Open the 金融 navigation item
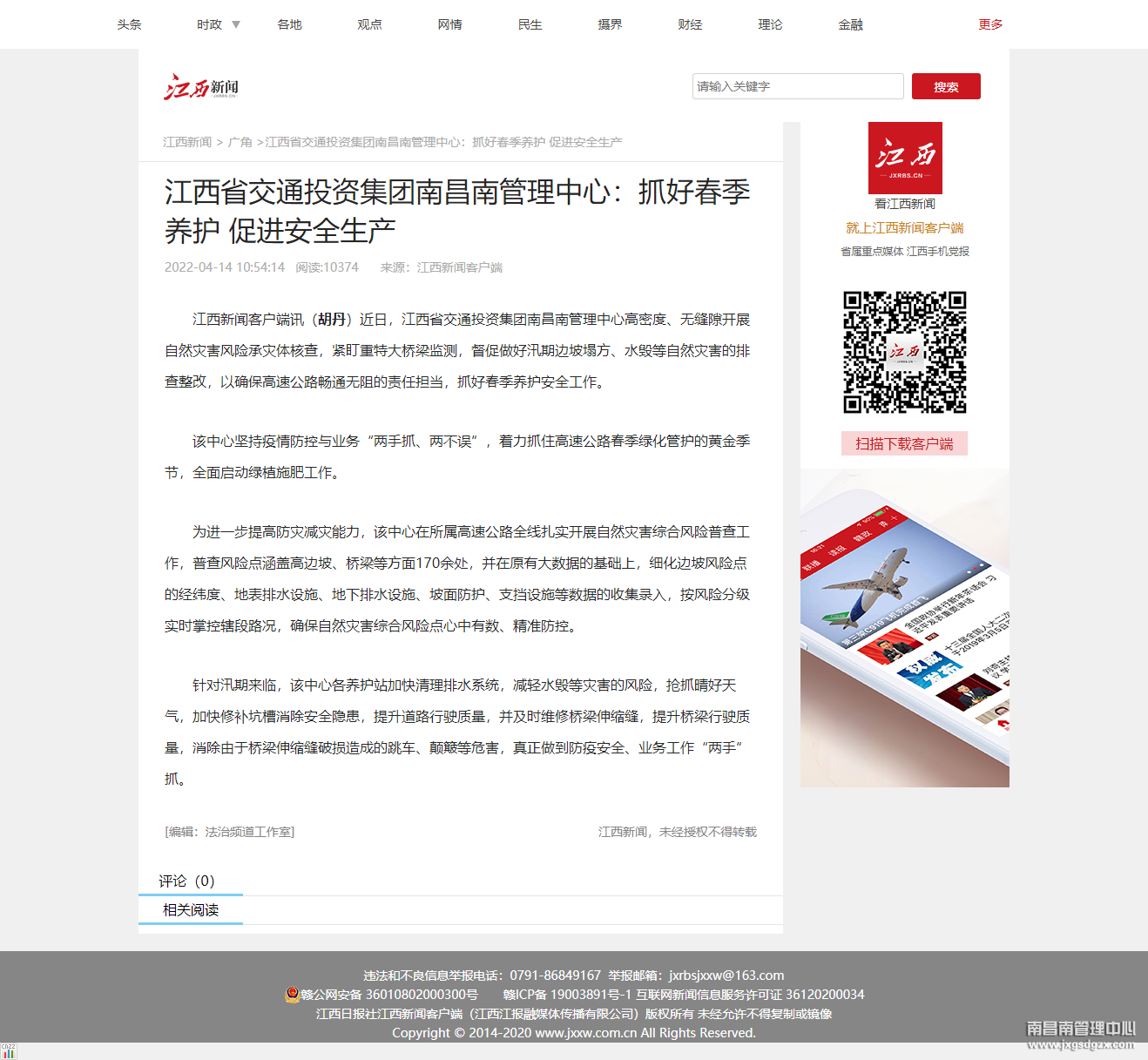The image size is (1148, 1060). pyautogui.click(x=850, y=24)
